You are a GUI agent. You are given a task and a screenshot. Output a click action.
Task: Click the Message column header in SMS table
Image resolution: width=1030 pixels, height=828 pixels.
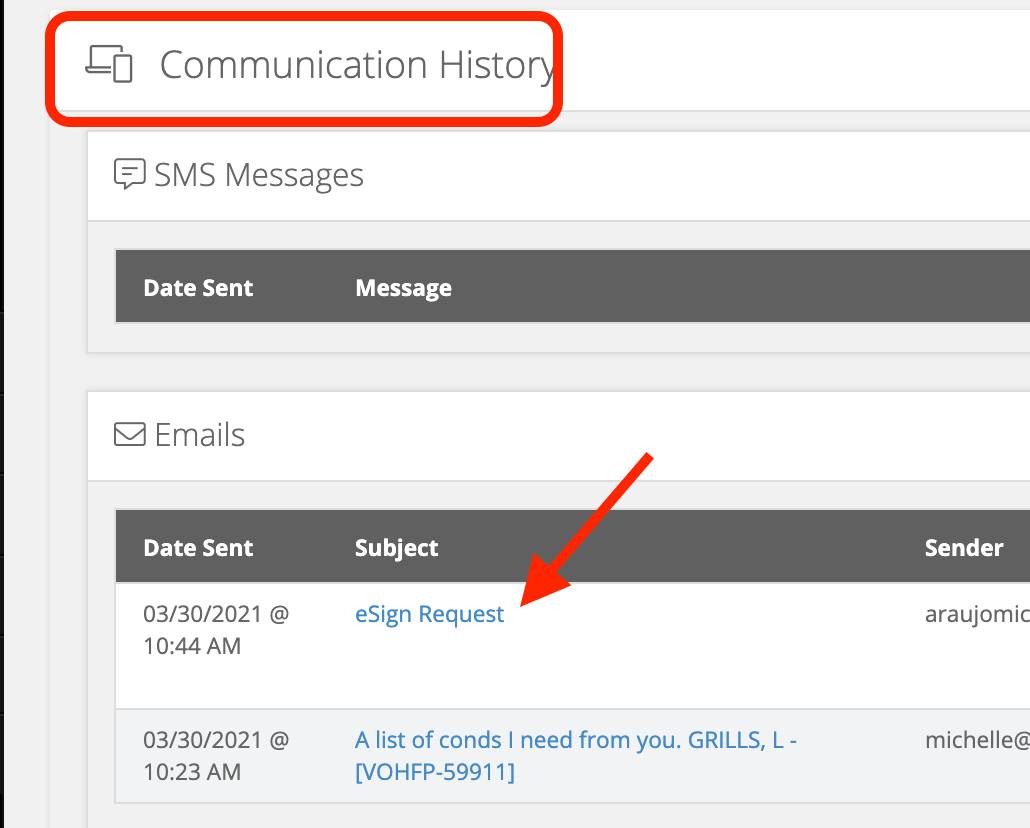(x=403, y=287)
